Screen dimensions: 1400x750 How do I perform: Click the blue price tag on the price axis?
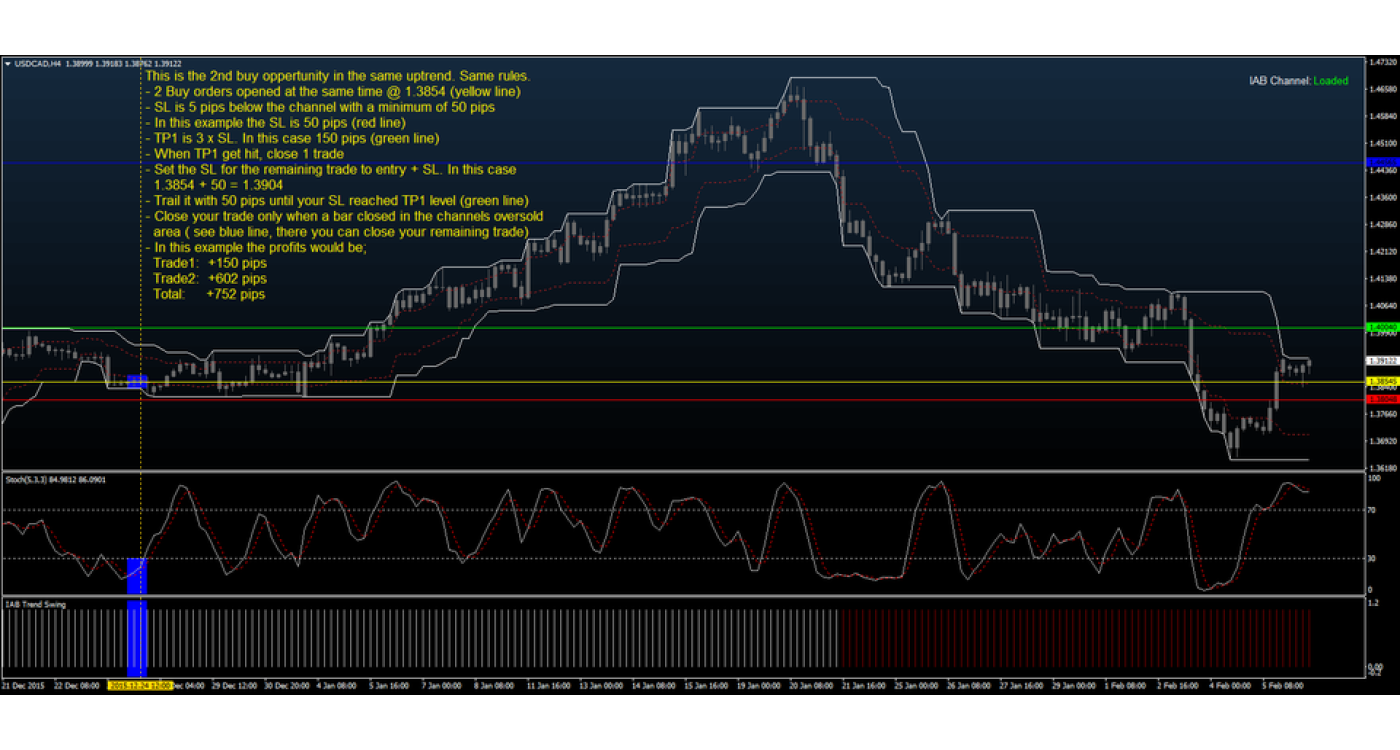[x=1382, y=162]
